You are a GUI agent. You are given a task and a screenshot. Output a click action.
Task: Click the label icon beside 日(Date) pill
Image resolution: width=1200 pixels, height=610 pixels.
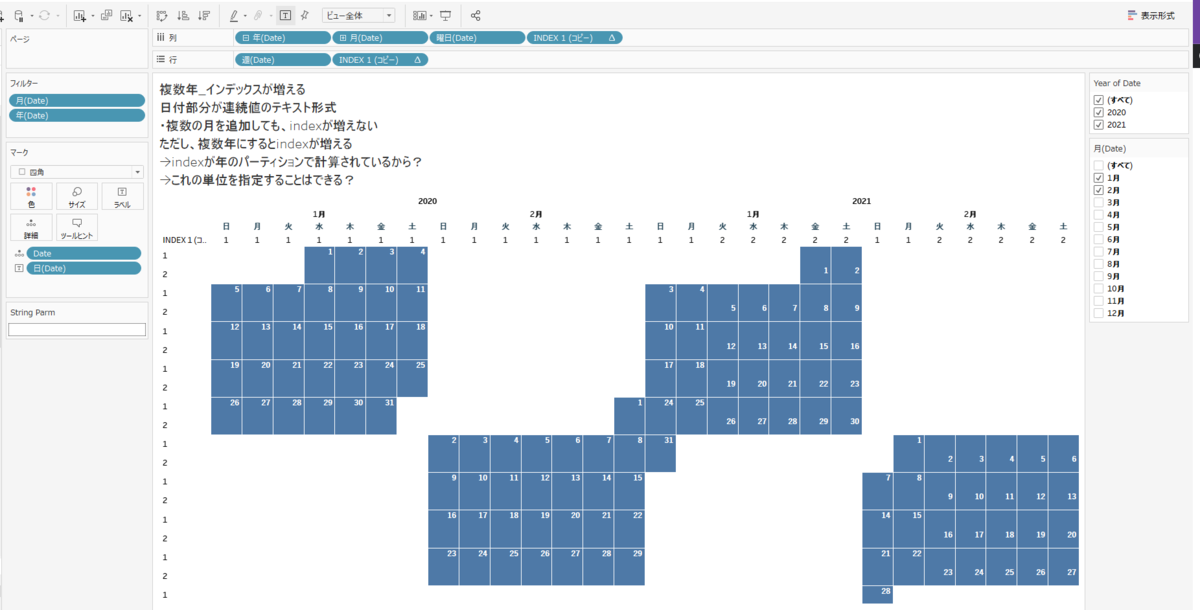18,268
